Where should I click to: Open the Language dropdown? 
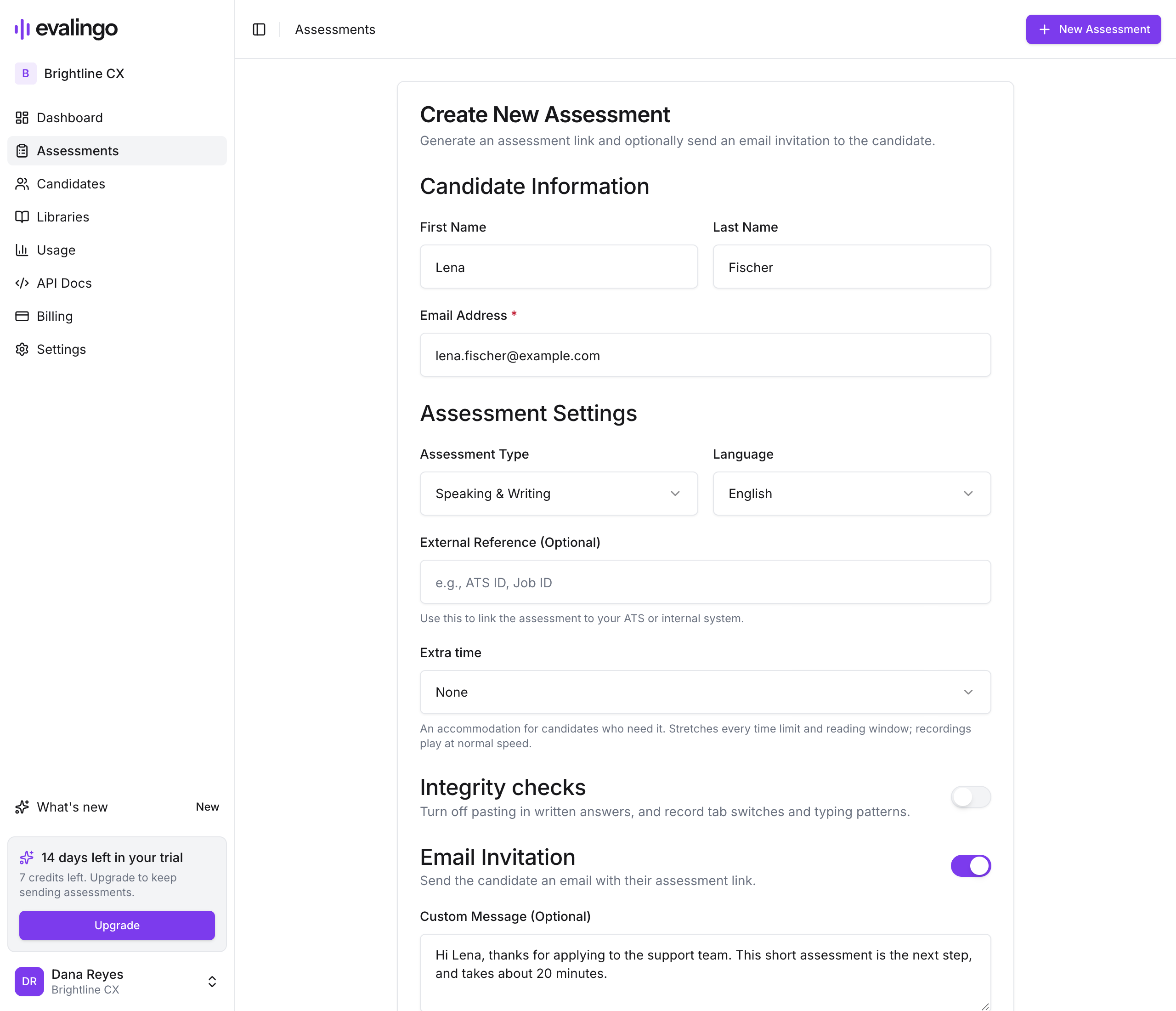click(851, 493)
